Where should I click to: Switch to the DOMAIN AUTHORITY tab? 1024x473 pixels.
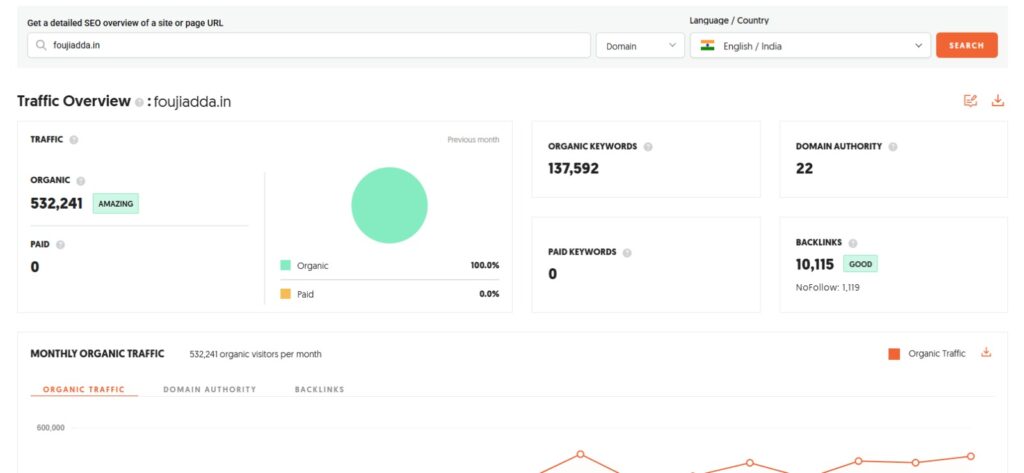[x=210, y=389]
